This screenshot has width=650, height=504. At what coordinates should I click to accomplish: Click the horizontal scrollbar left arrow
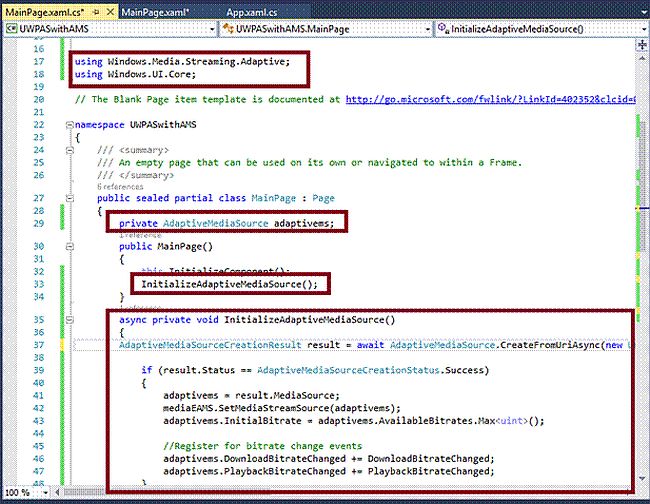pos(57,493)
